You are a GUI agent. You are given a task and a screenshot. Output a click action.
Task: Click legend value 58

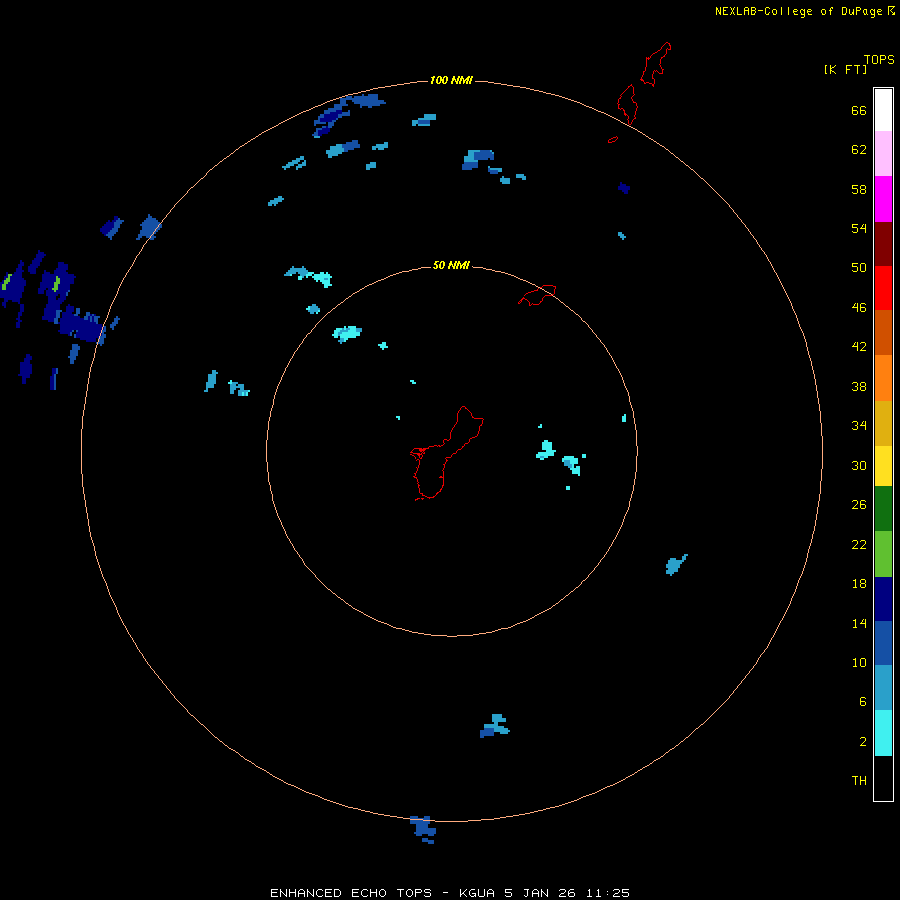point(859,189)
